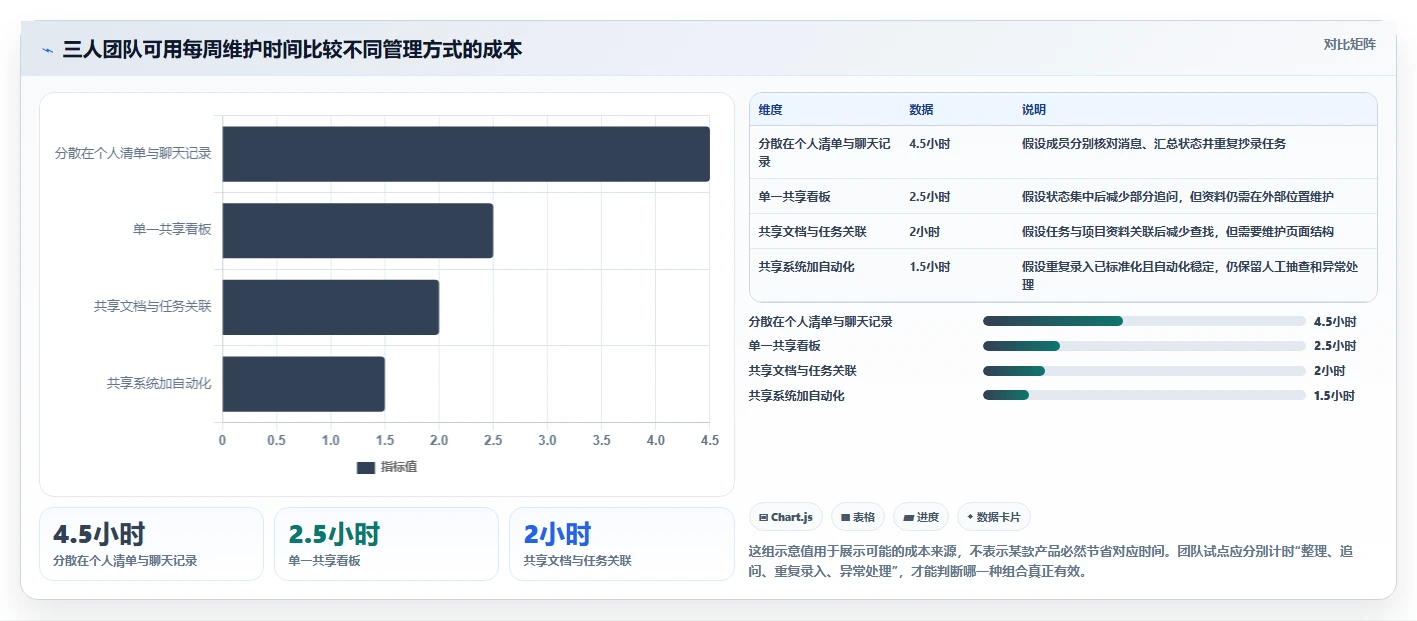The height and width of the screenshot is (621, 1417).
Task: Click the progress bar for 分散在个人清单与聊天记录
Action: click(x=1144, y=321)
